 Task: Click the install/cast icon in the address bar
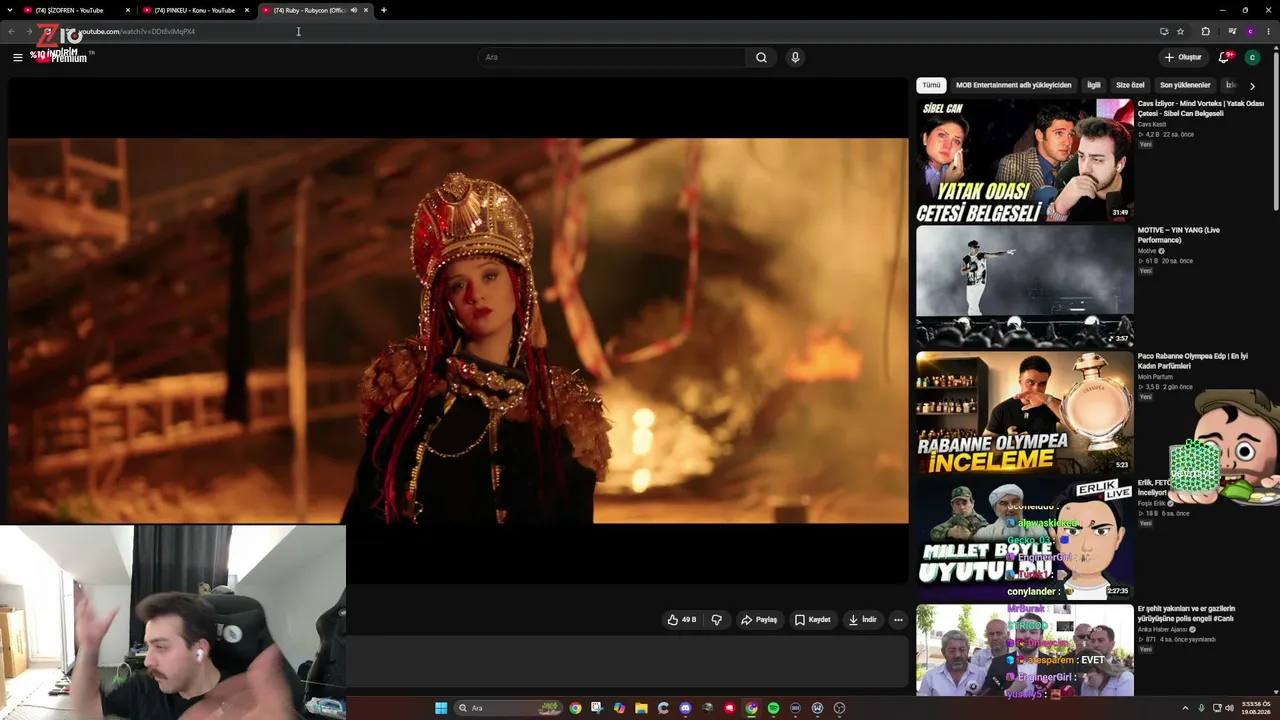pos(1163,31)
